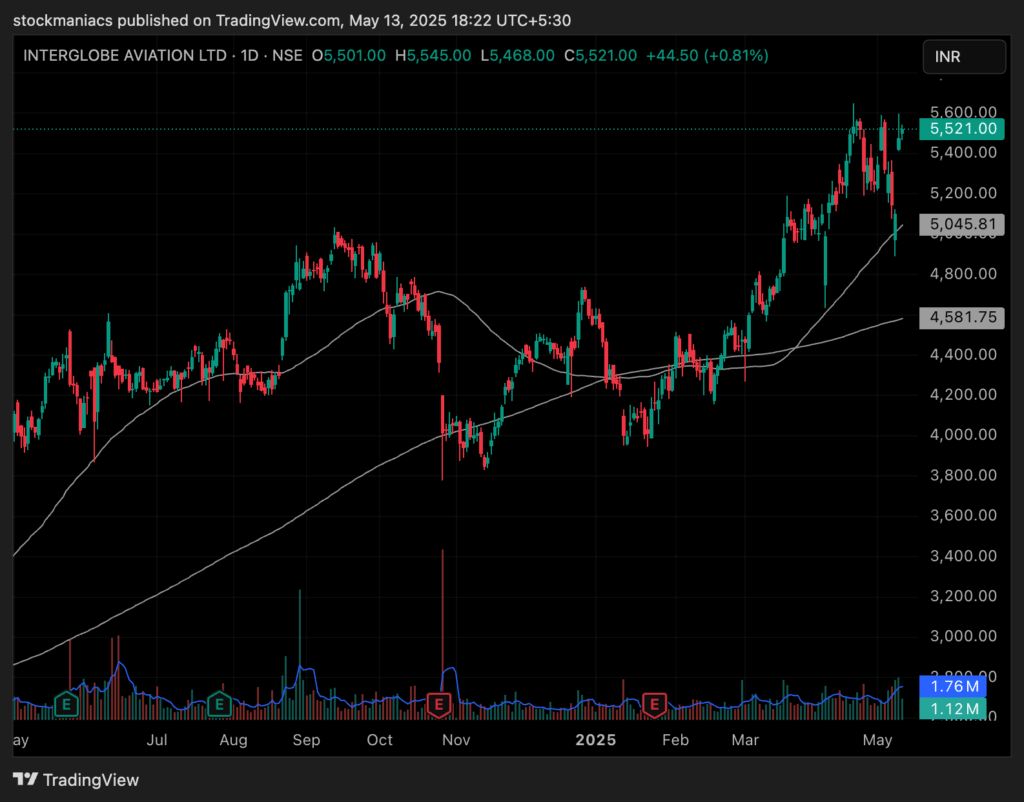Viewport: 1024px width, 802px height.
Task: Click the 4,400.00 price axis label
Action: [963, 355]
